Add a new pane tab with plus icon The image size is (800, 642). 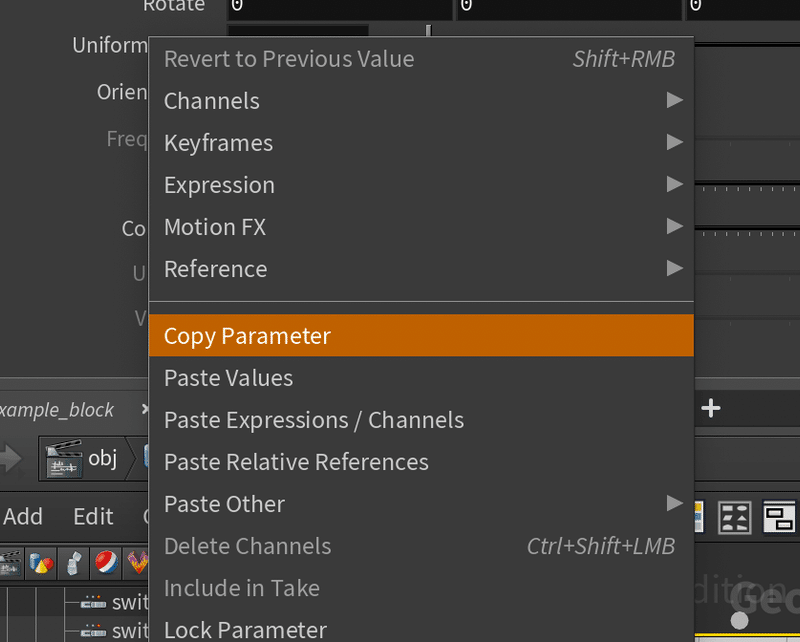[x=711, y=408]
